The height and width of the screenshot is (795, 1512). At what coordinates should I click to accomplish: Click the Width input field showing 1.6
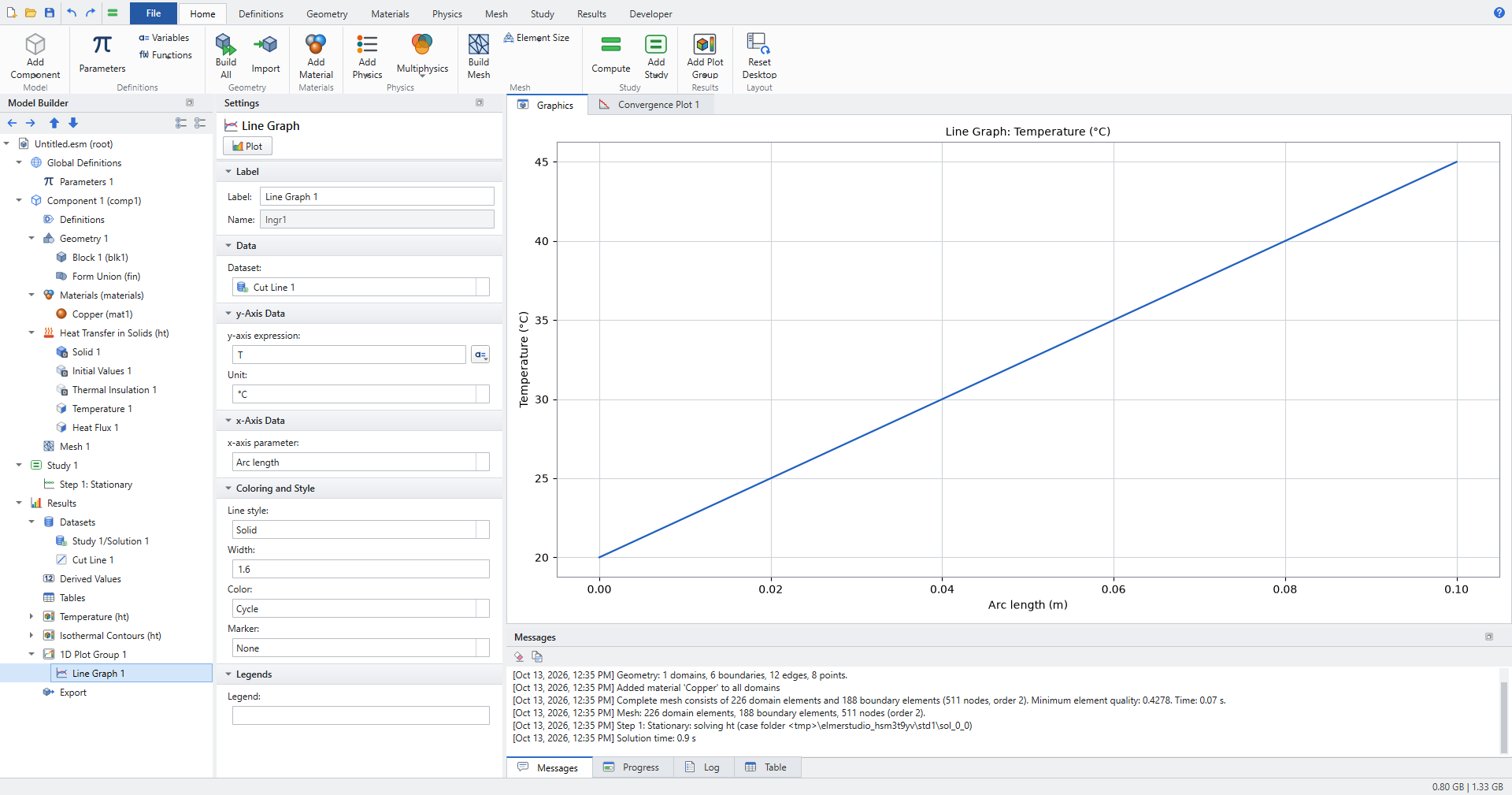pos(361,570)
